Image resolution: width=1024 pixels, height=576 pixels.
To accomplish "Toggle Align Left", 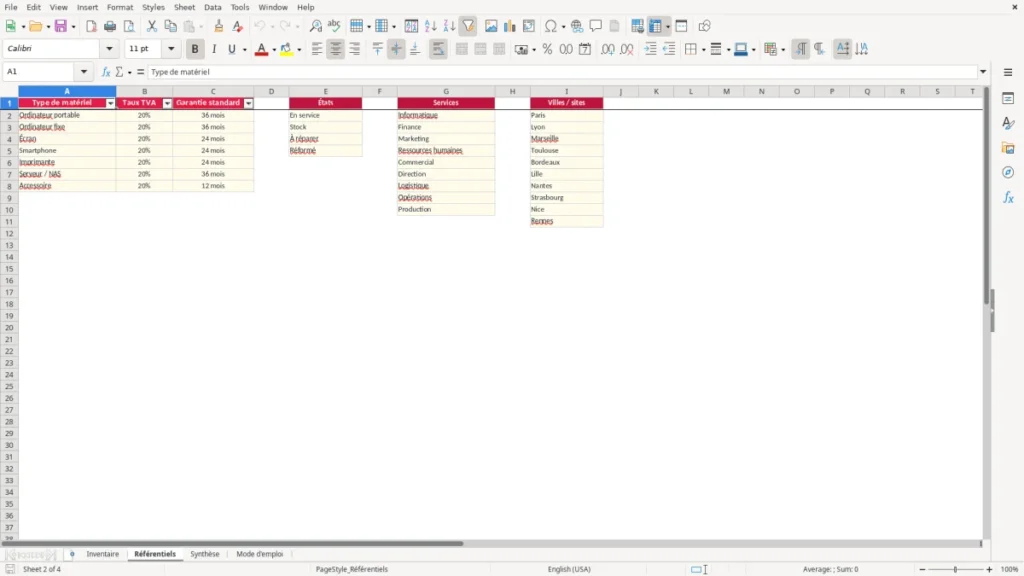I will pos(317,49).
